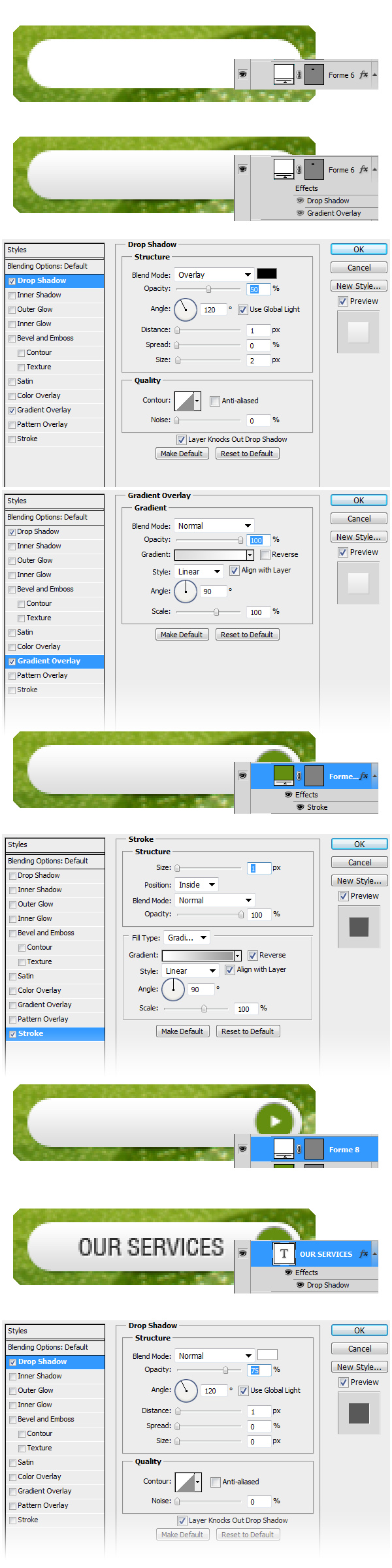Viewport: 392px width, 1568px height.
Task: Click Cancel in the Gradient Overlay dialog
Action: click(359, 518)
